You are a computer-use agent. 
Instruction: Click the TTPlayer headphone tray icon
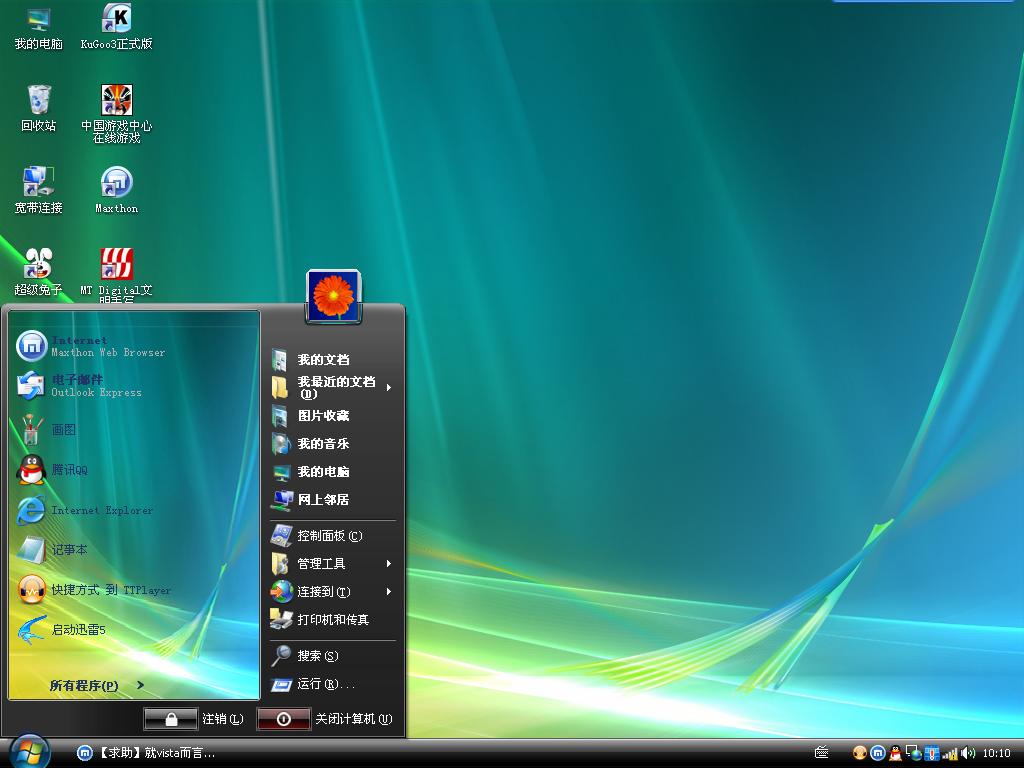click(860, 753)
